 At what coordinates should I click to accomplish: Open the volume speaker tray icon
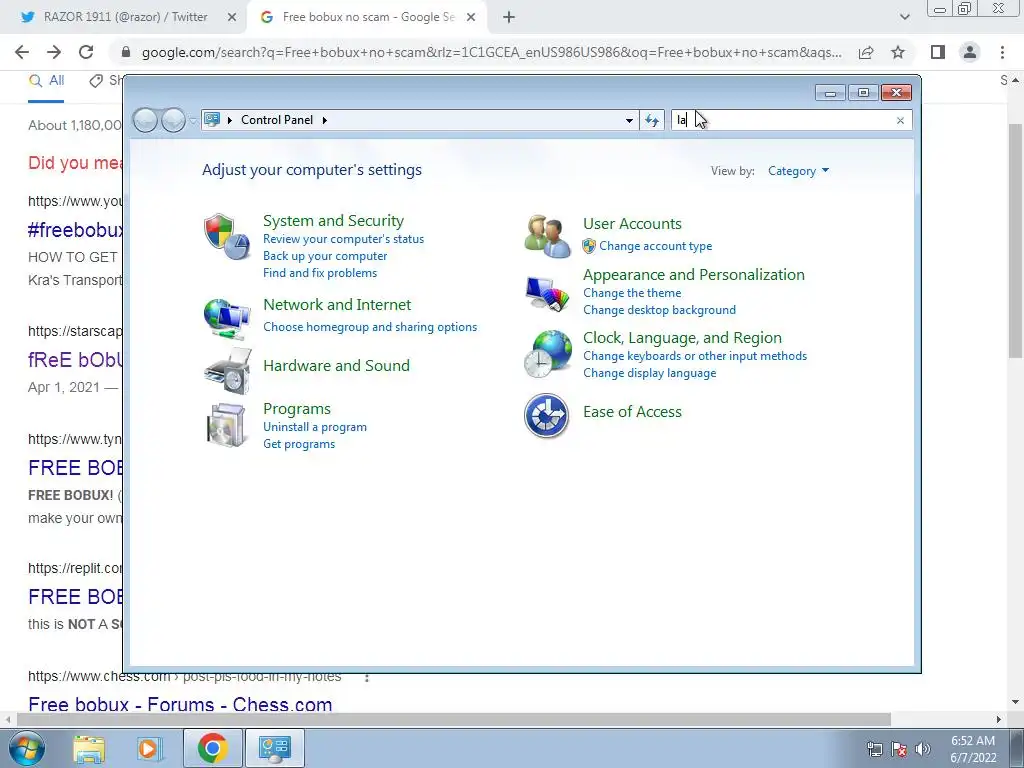tap(923, 749)
